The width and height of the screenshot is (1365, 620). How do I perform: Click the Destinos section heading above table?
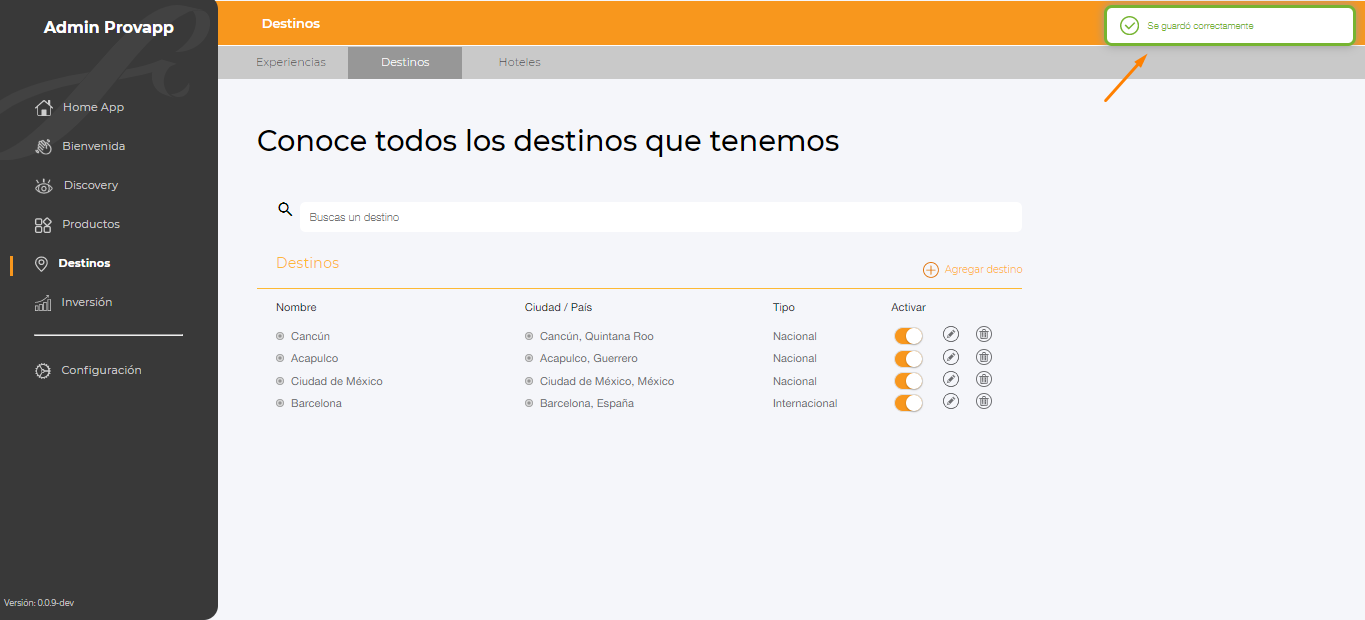307,263
